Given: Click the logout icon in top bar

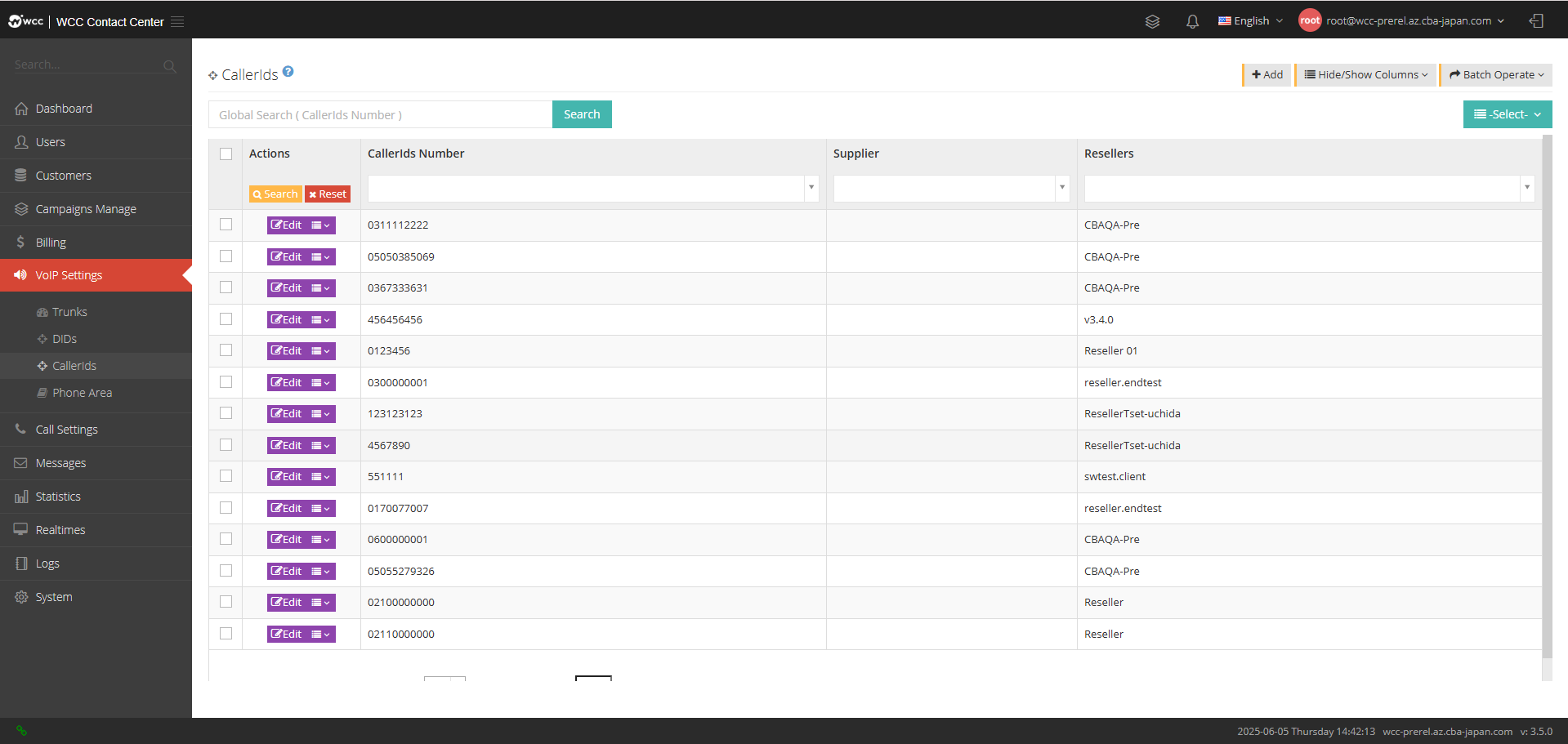Looking at the screenshot, I should pyautogui.click(x=1536, y=21).
